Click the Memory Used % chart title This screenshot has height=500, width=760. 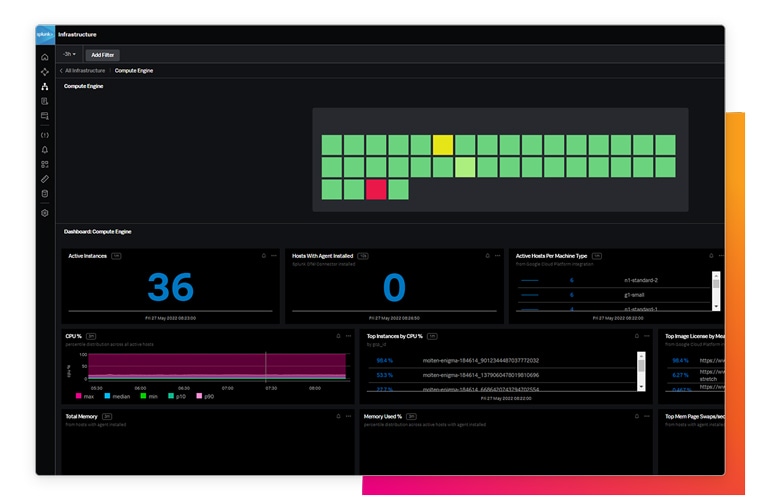click(382, 417)
